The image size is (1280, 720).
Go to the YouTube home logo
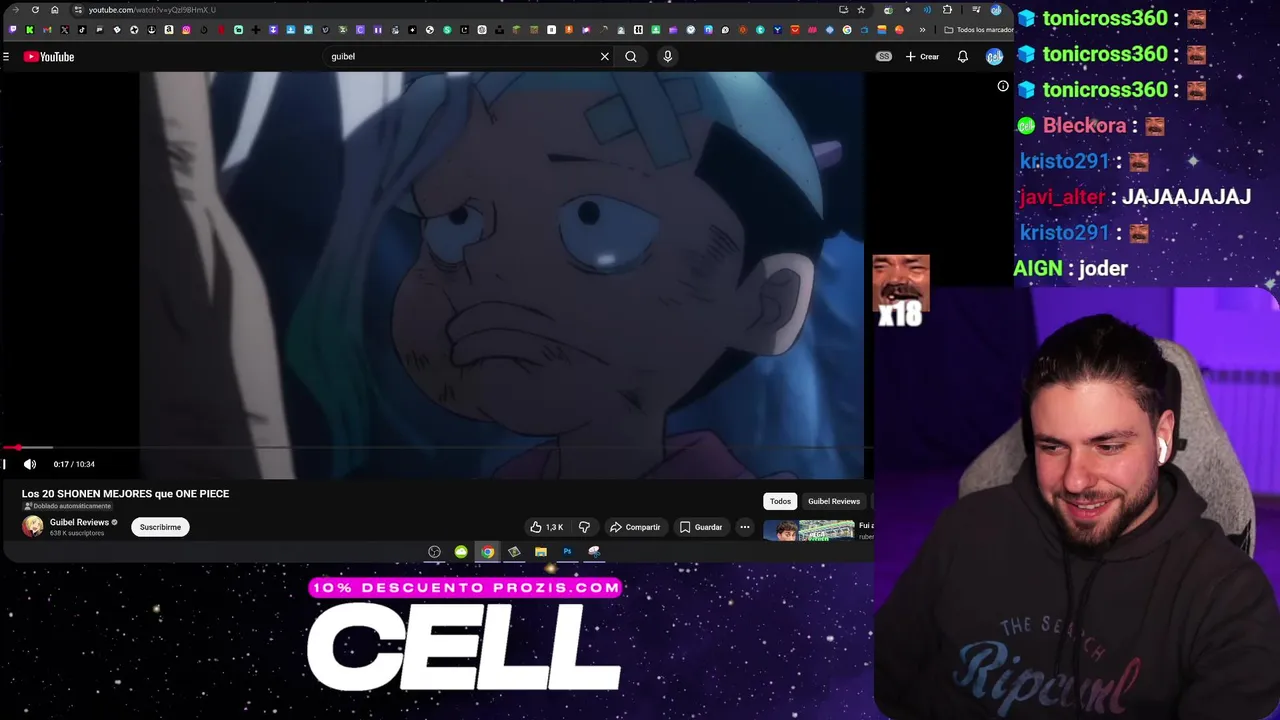point(49,57)
